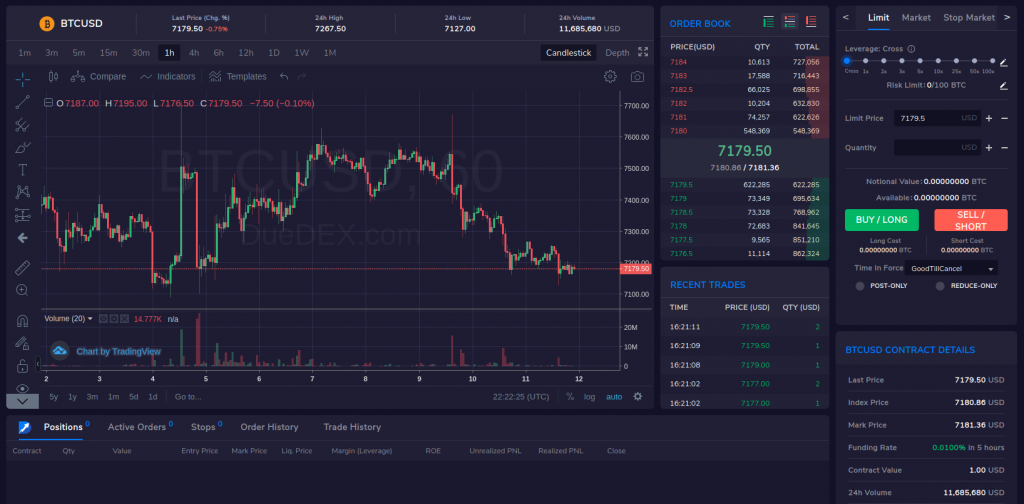Select the ruler measure tool
This screenshot has width=1024, height=504.
coord(22,268)
